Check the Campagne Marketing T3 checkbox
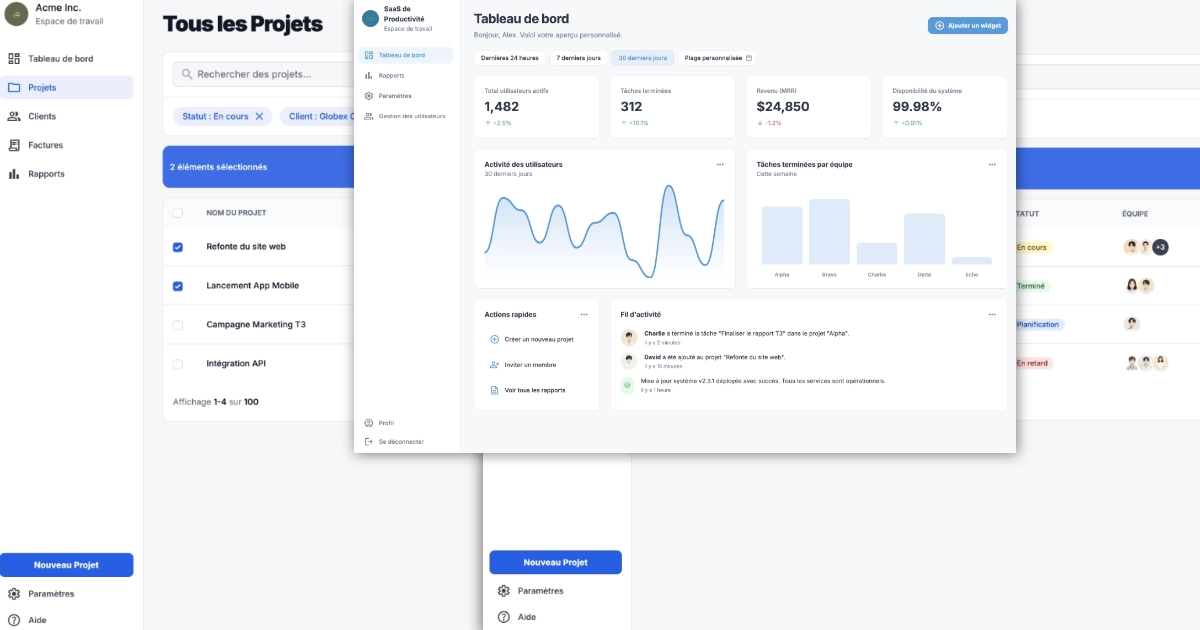Viewport: 1200px width, 630px height. 178,325
